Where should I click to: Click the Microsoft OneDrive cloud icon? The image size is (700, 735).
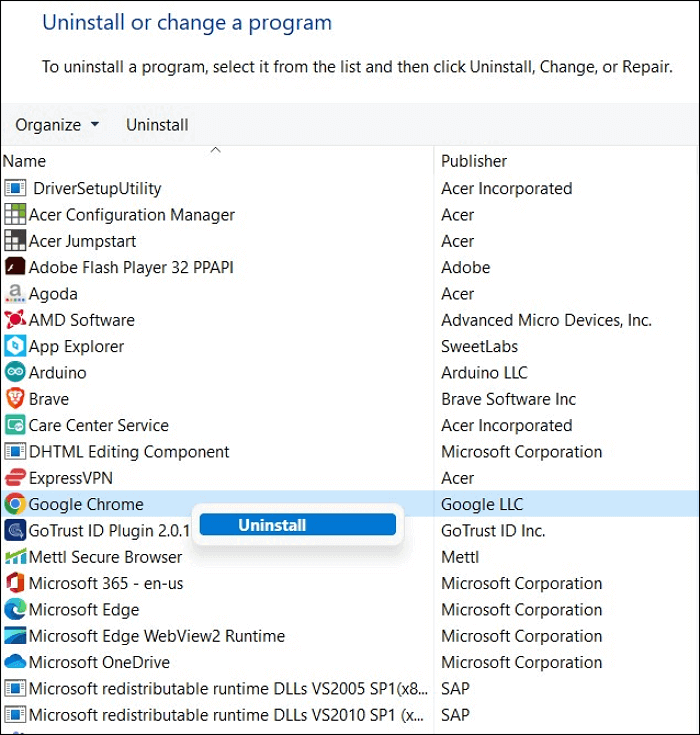click(x=15, y=662)
